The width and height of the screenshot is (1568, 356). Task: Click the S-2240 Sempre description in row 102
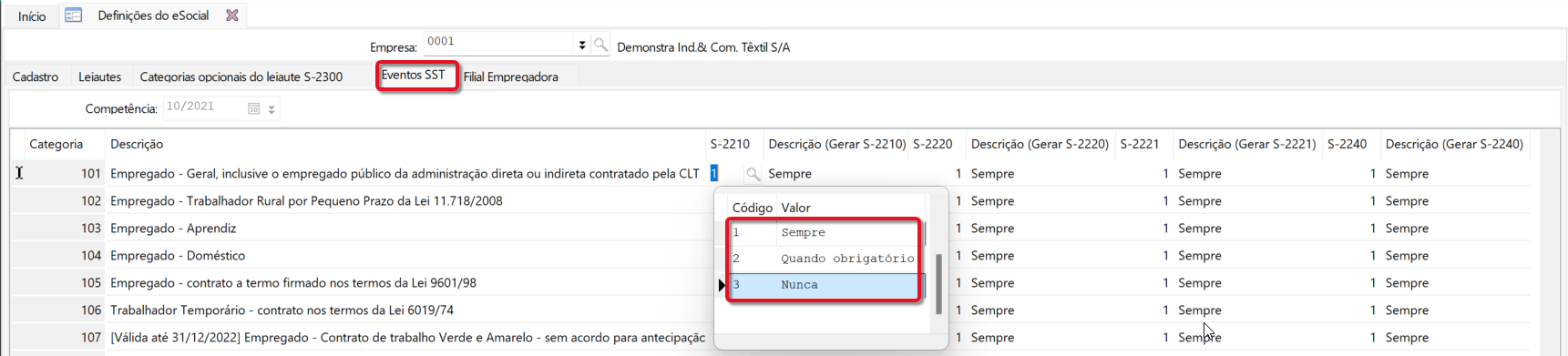pyautogui.click(x=1407, y=201)
